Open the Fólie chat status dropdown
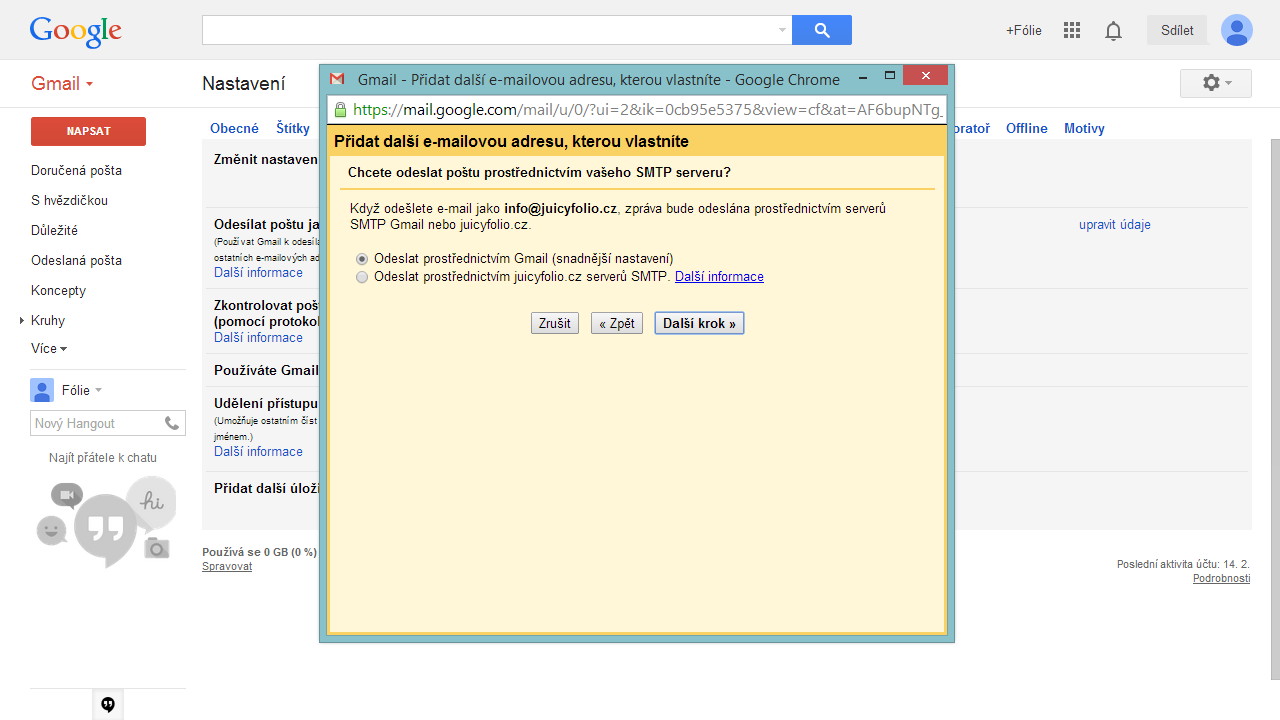Image resolution: width=1280 pixels, height=720 pixels. [x=98, y=391]
